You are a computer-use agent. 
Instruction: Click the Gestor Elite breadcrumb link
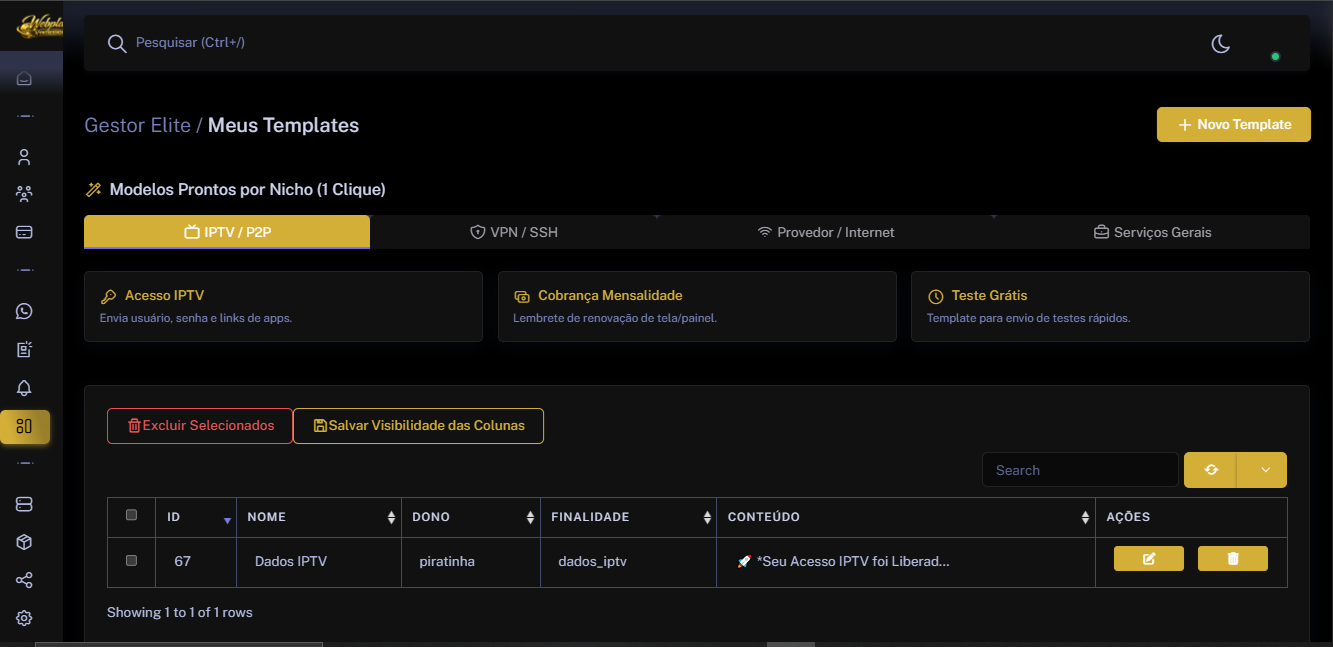tap(138, 125)
